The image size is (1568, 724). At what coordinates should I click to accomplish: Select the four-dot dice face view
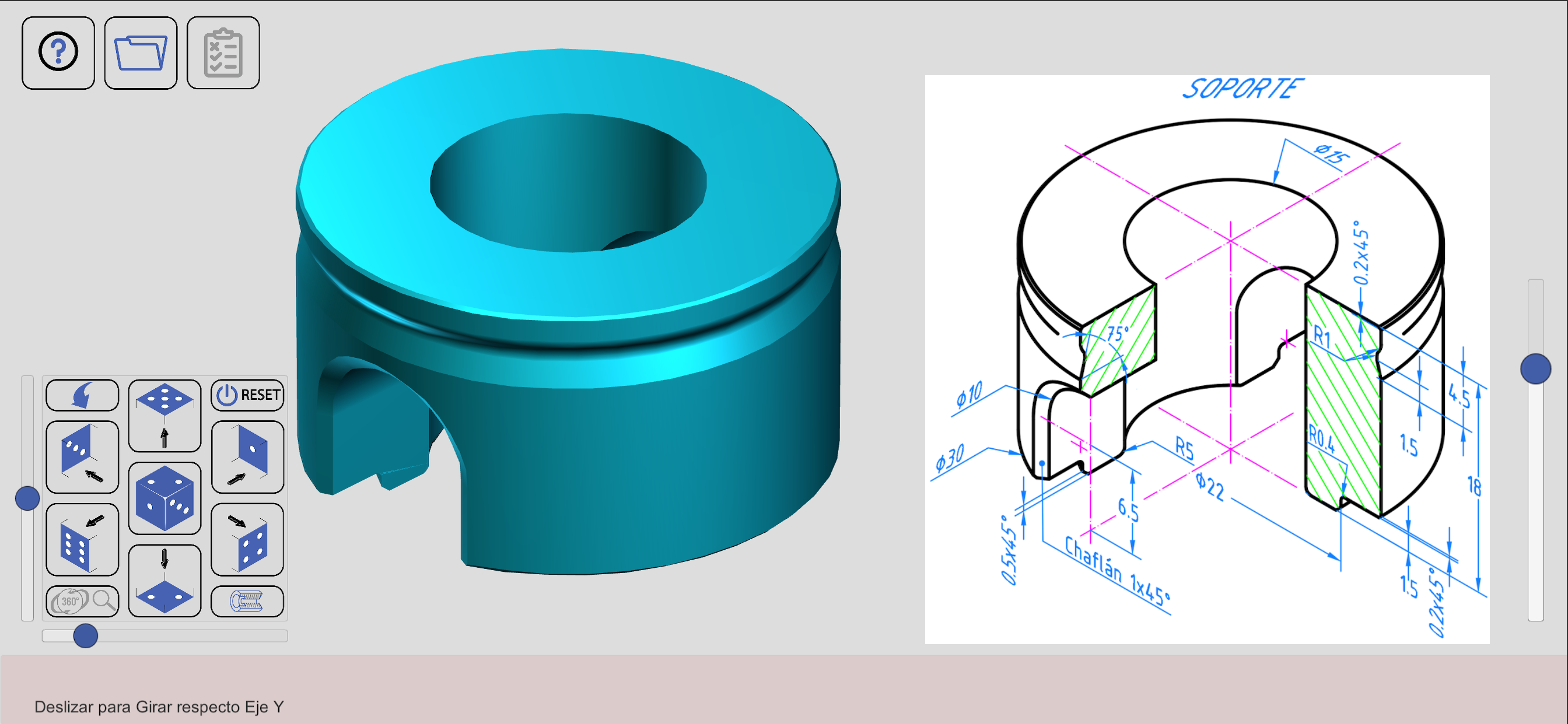tap(248, 540)
